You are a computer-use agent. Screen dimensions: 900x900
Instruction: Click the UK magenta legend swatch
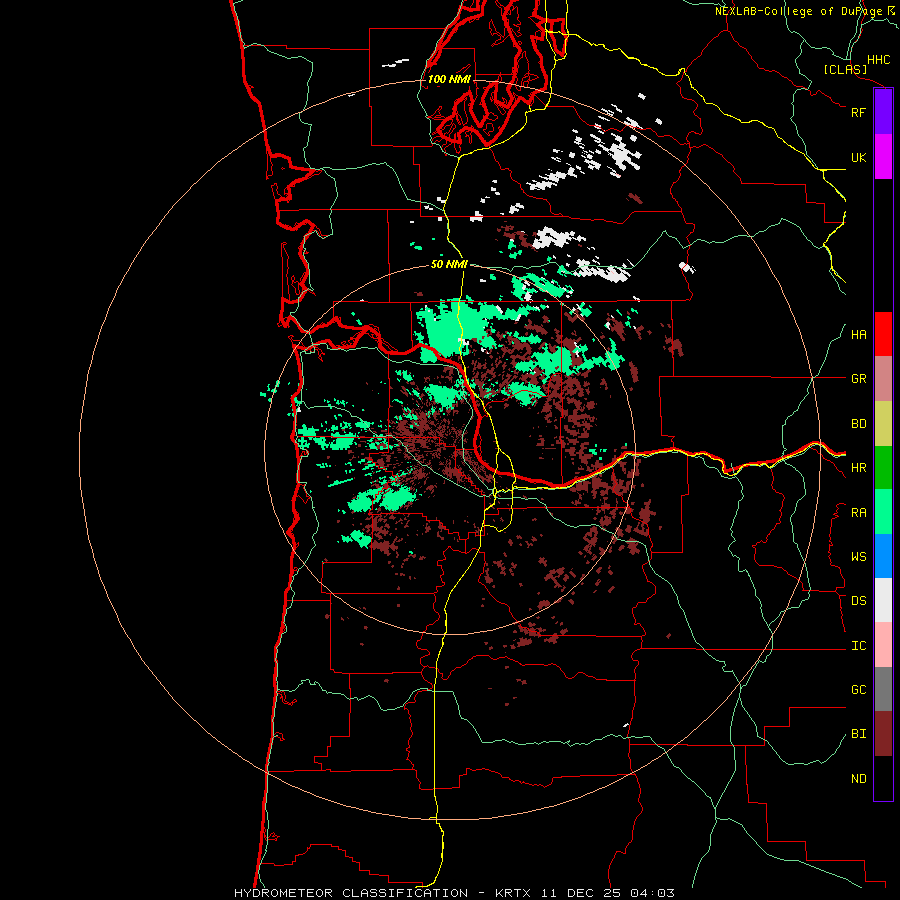coord(883,157)
